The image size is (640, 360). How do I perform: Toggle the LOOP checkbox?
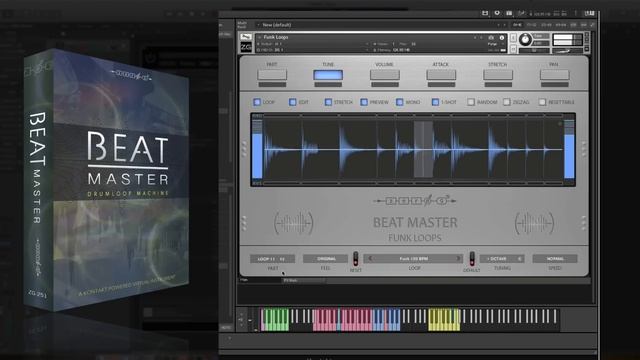coord(257,102)
